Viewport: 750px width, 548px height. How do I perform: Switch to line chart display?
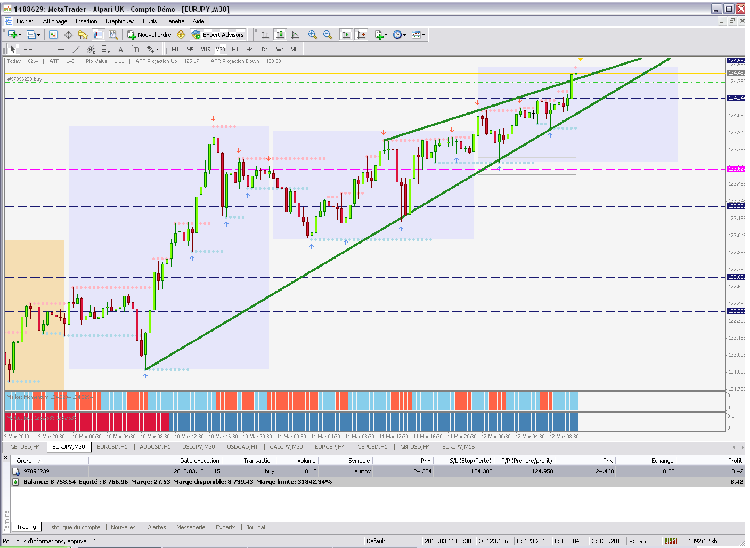pyautogui.click(x=295, y=34)
